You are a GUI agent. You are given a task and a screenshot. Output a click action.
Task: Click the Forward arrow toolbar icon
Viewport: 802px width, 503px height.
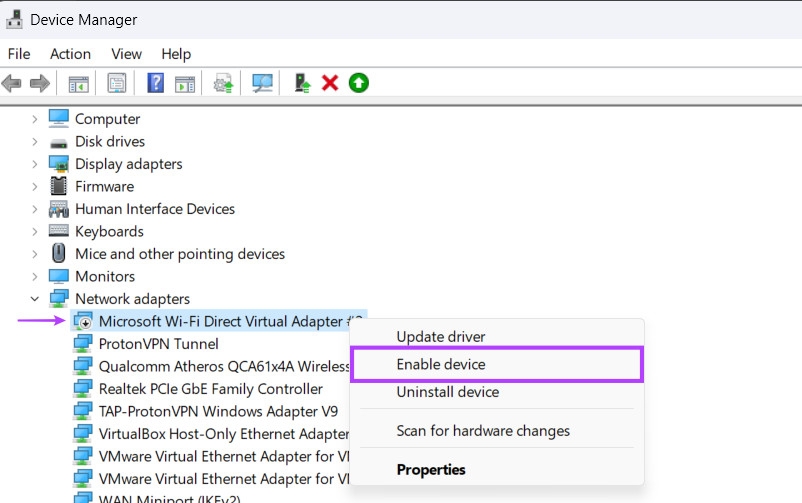coord(40,83)
